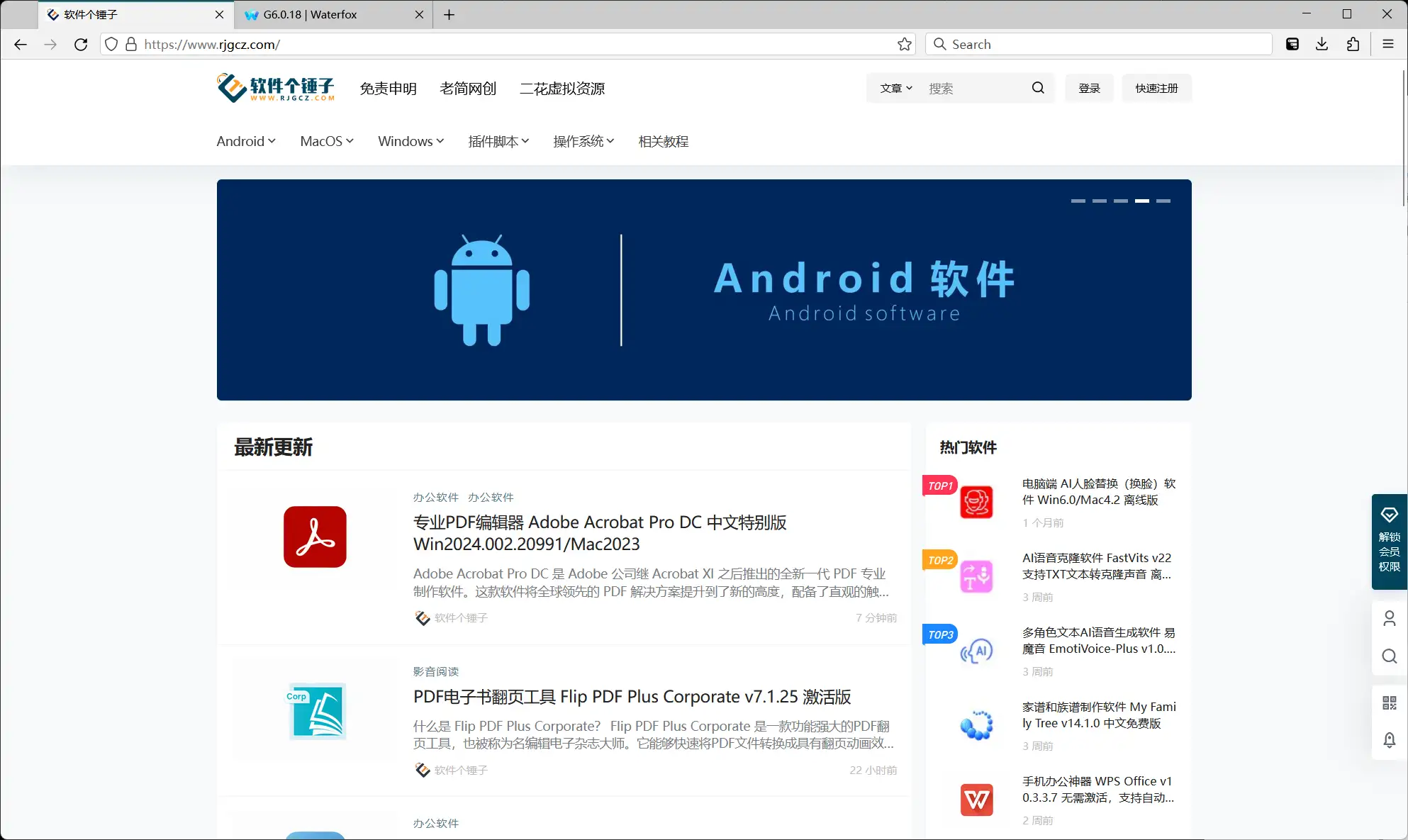Select the last carousel slide indicator

point(1163,201)
